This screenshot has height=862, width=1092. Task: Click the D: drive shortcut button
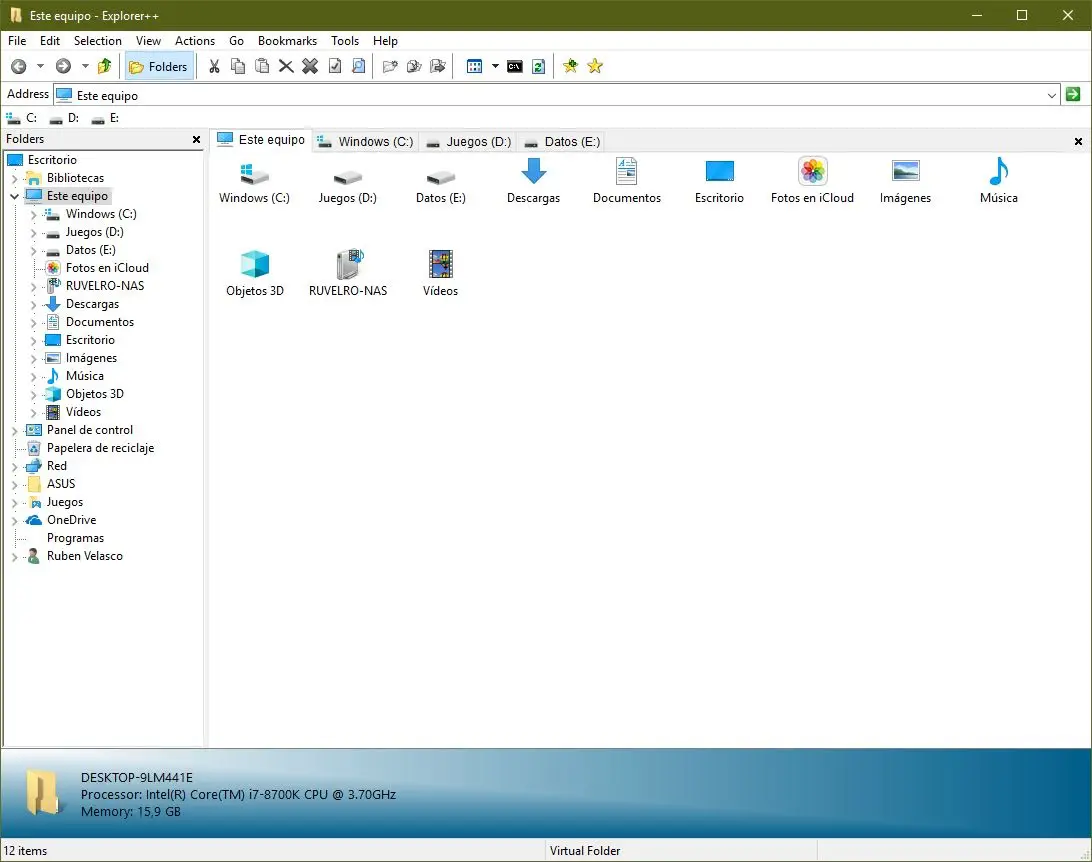[x=65, y=118]
